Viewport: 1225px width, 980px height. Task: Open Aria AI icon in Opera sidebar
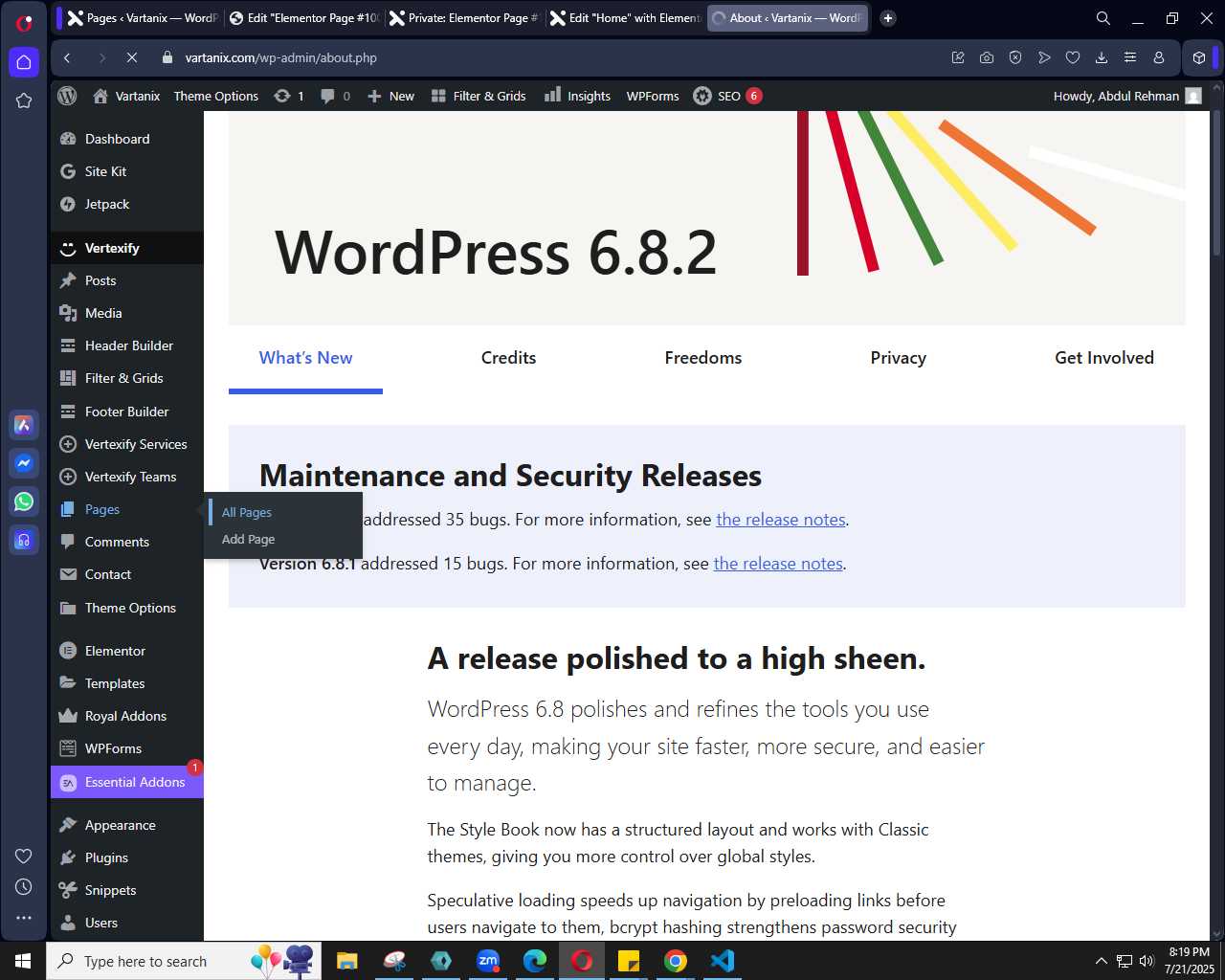(24, 425)
